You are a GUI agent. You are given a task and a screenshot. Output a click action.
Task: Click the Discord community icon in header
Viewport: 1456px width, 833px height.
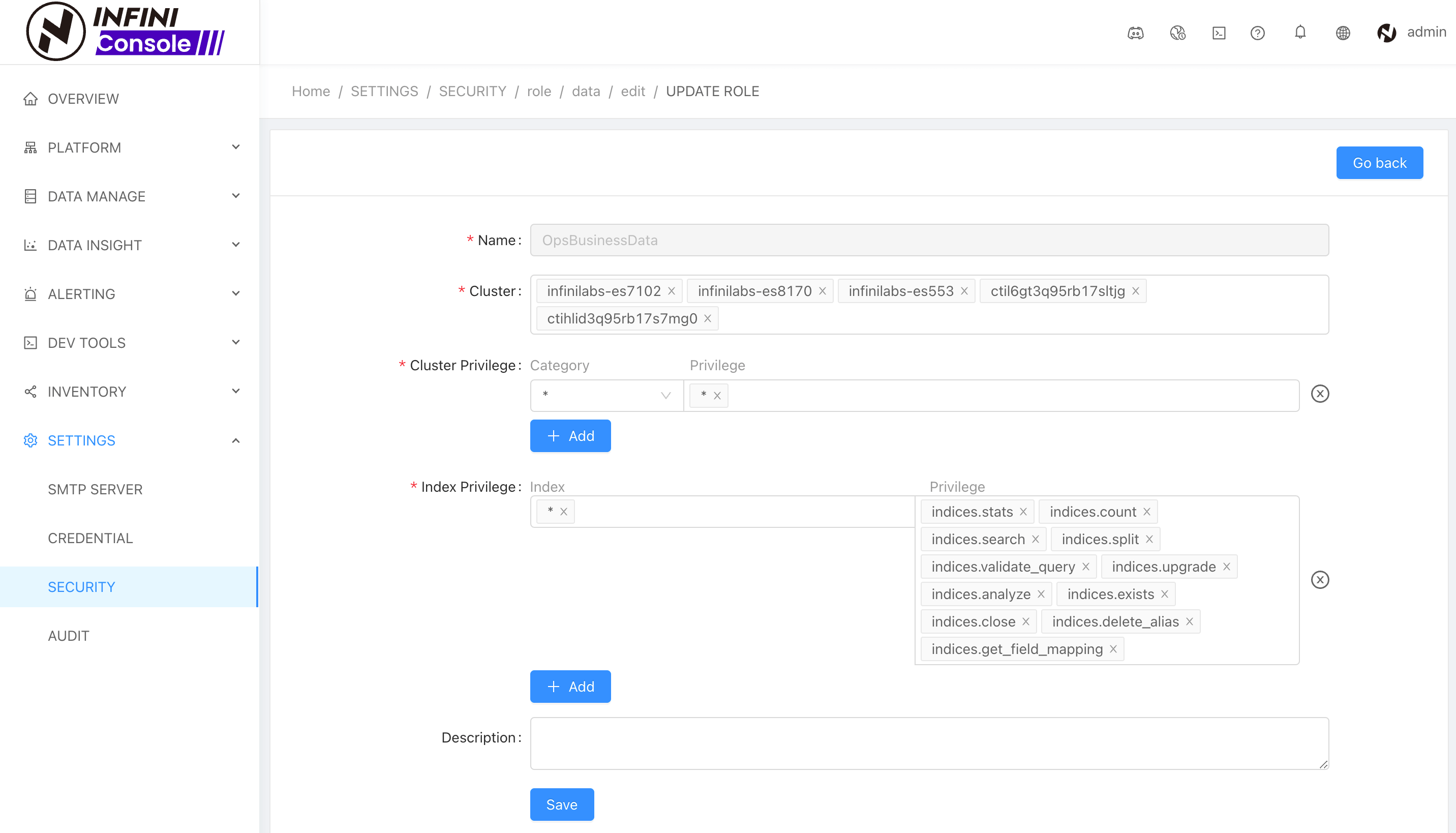(x=1135, y=33)
